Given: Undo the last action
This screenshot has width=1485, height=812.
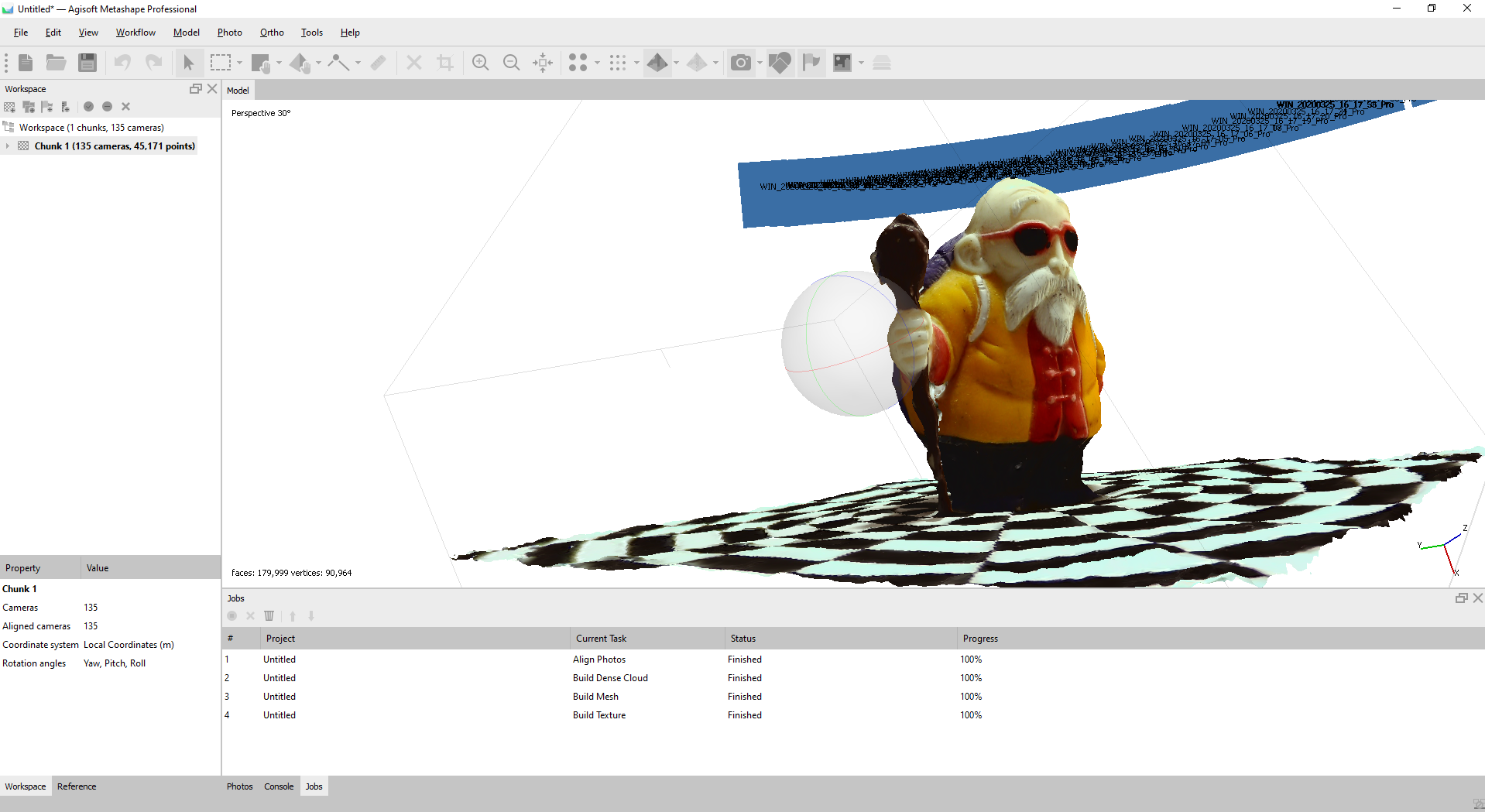Looking at the screenshot, I should (x=122, y=63).
